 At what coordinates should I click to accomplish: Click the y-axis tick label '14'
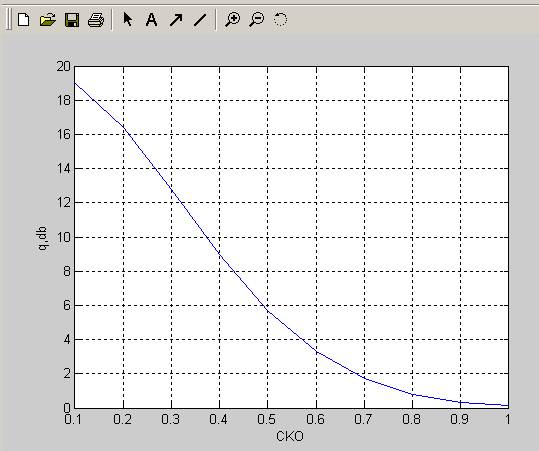coord(63,169)
